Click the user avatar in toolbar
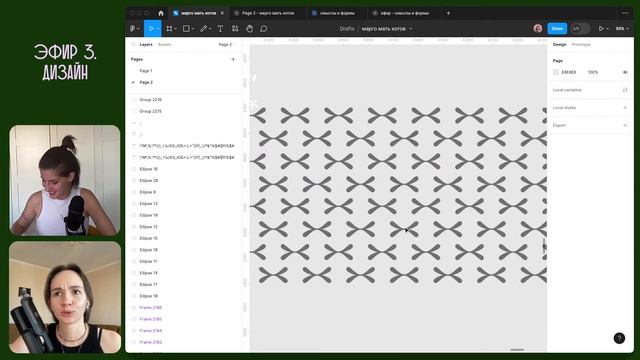Viewport: 640px width, 360px height. pos(538,29)
